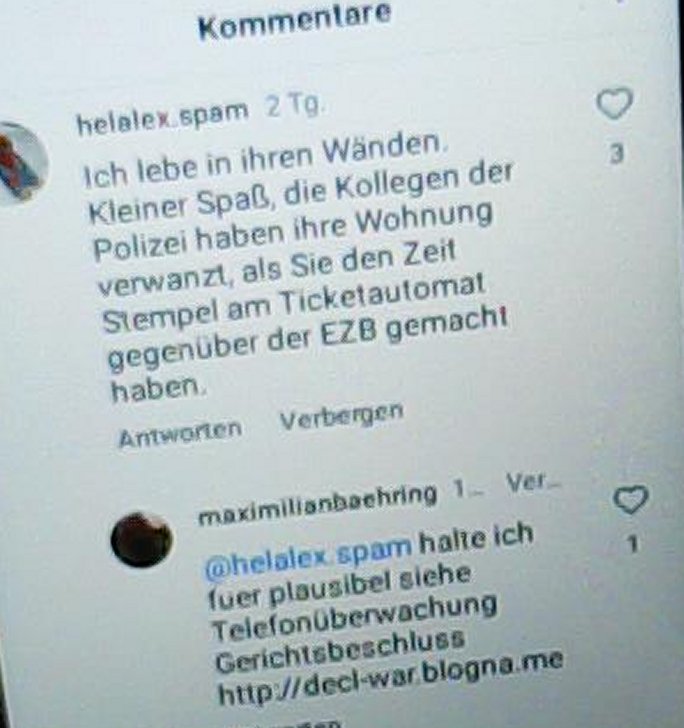The image size is (684, 728).
Task: Open the maximilianbaehring username link
Action: coord(318,503)
